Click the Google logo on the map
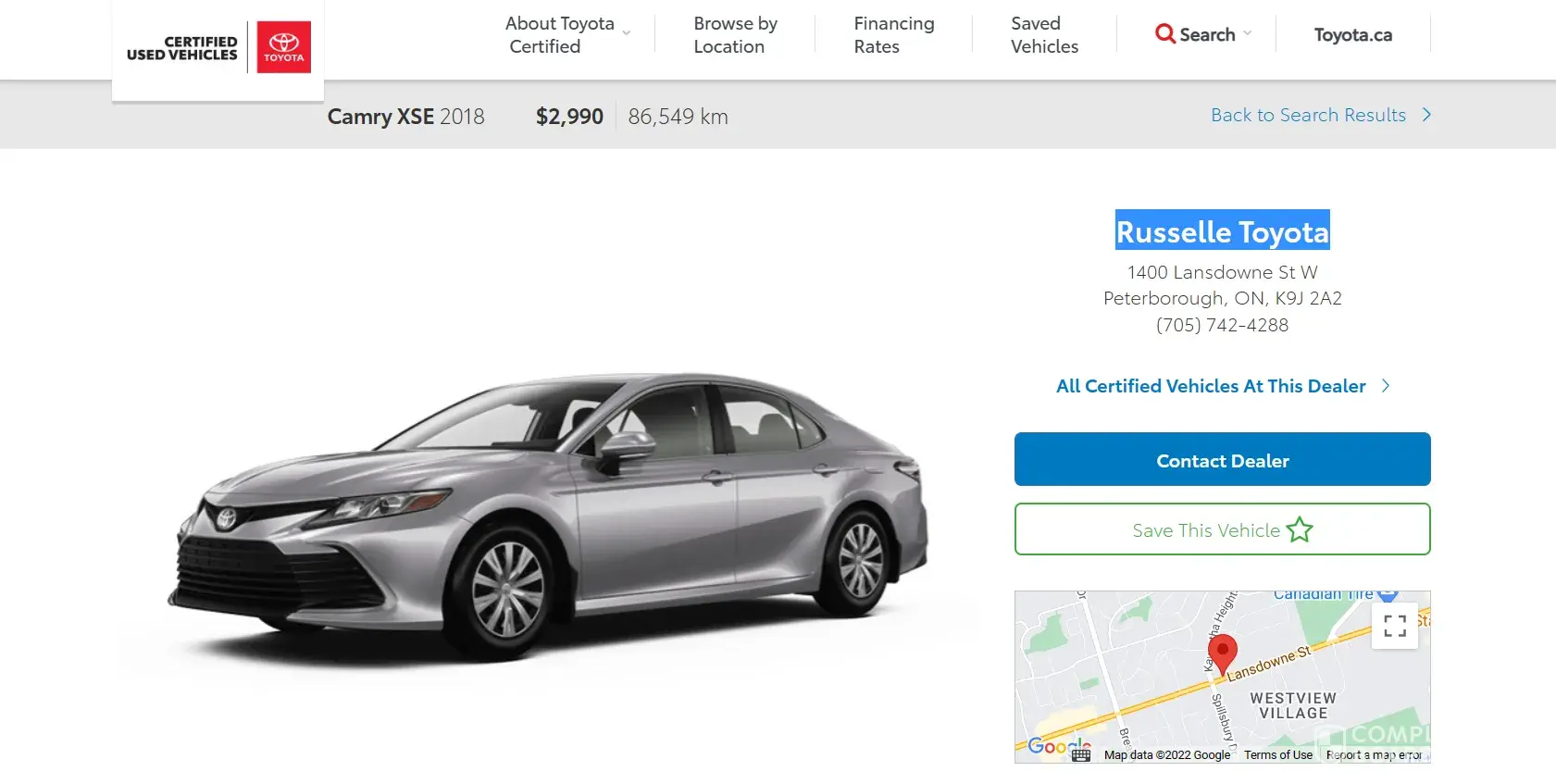 (1059, 746)
